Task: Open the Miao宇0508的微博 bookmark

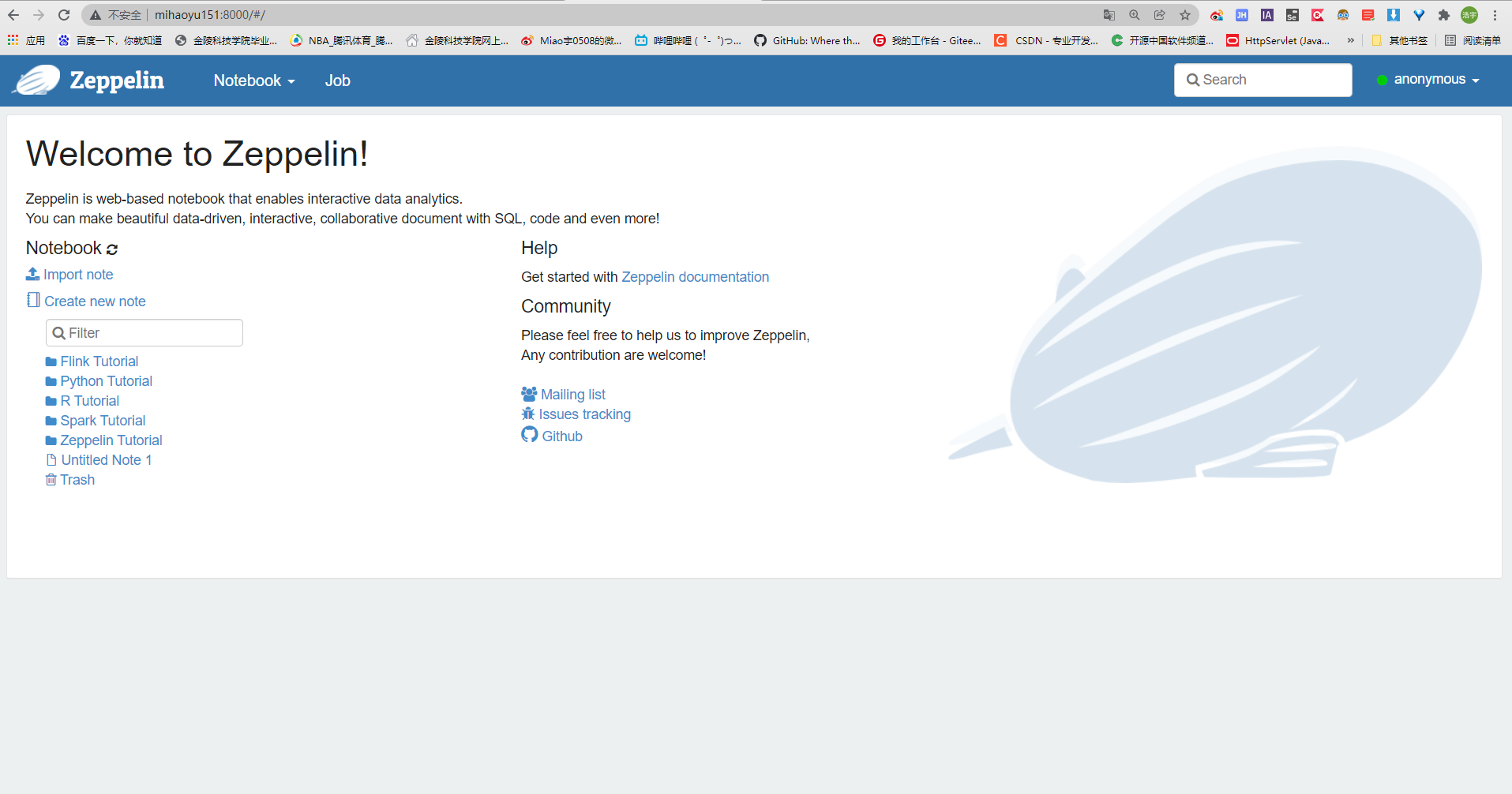Action: [x=571, y=40]
